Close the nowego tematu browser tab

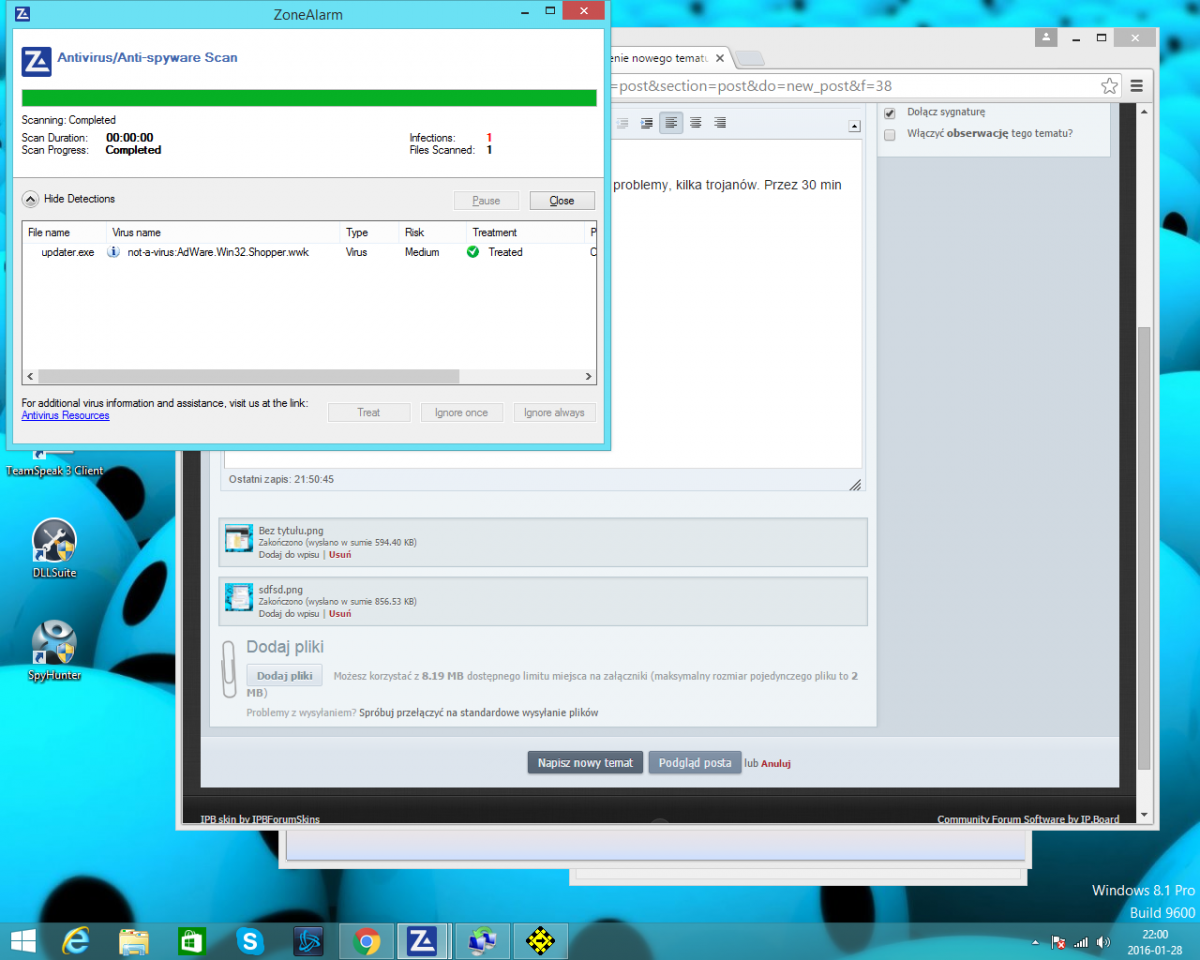pyautogui.click(x=721, y=58)
